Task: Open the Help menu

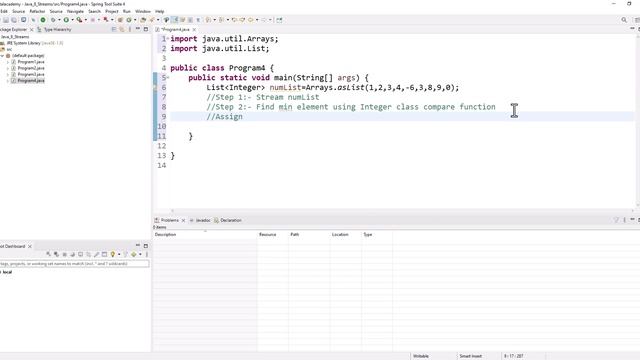Action: [160, 11]
